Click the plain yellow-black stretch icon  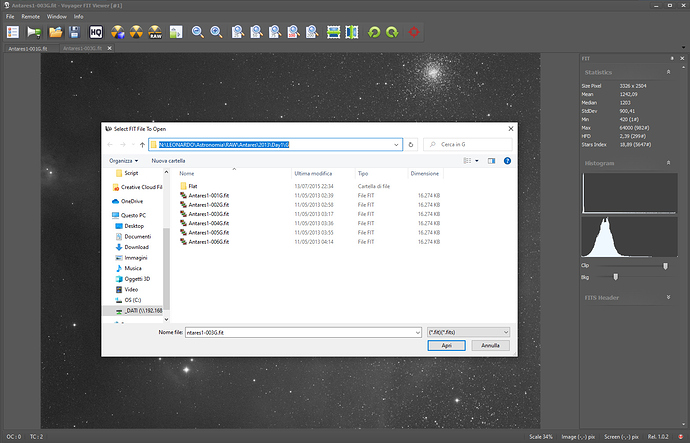coord(136,32)
